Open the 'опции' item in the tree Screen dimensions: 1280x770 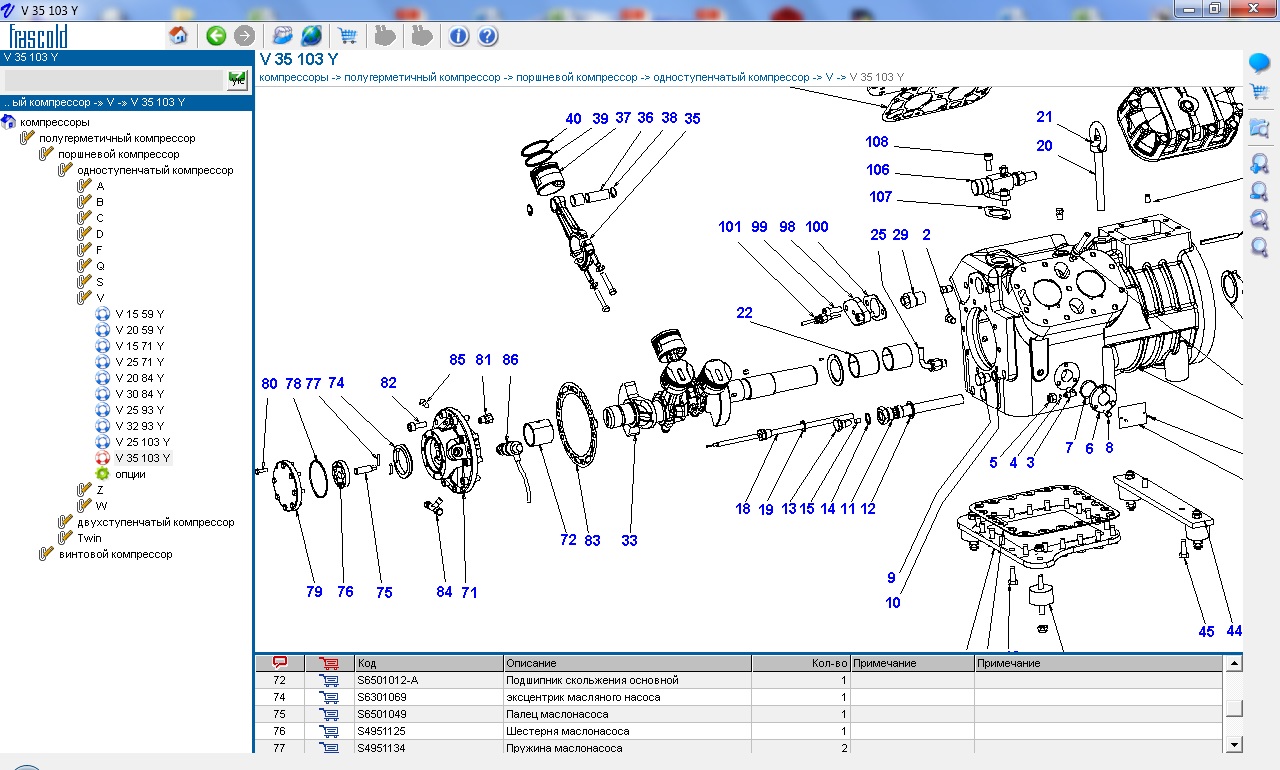tap(130, 474)
